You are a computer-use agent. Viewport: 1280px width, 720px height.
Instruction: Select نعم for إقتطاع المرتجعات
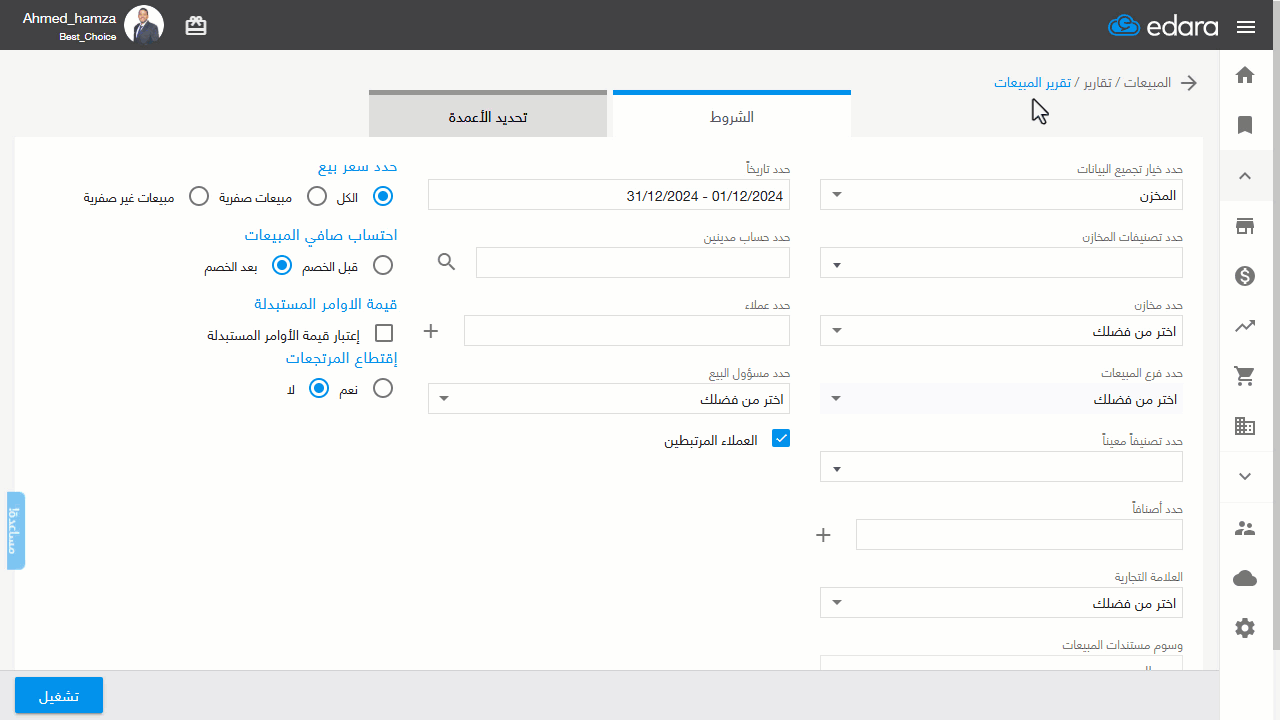[383, 388]
